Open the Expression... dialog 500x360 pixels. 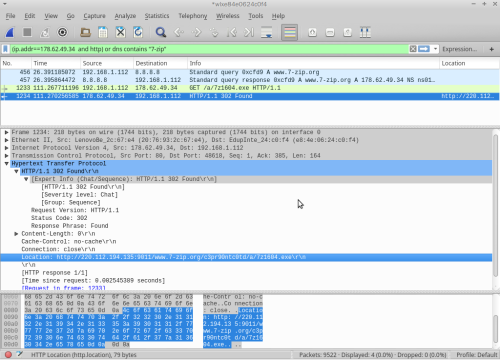click(460, 49)
